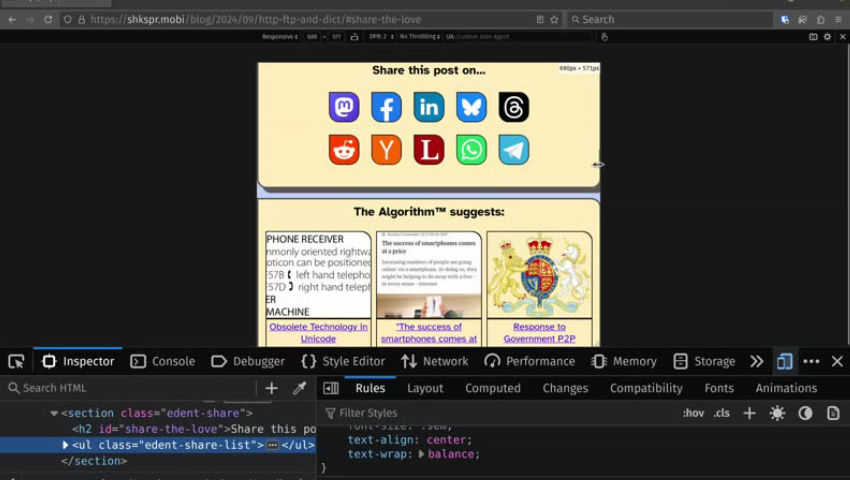The image size is (850, 480).
Task: Open responsive design settings gear
Action: click(827, 37)
